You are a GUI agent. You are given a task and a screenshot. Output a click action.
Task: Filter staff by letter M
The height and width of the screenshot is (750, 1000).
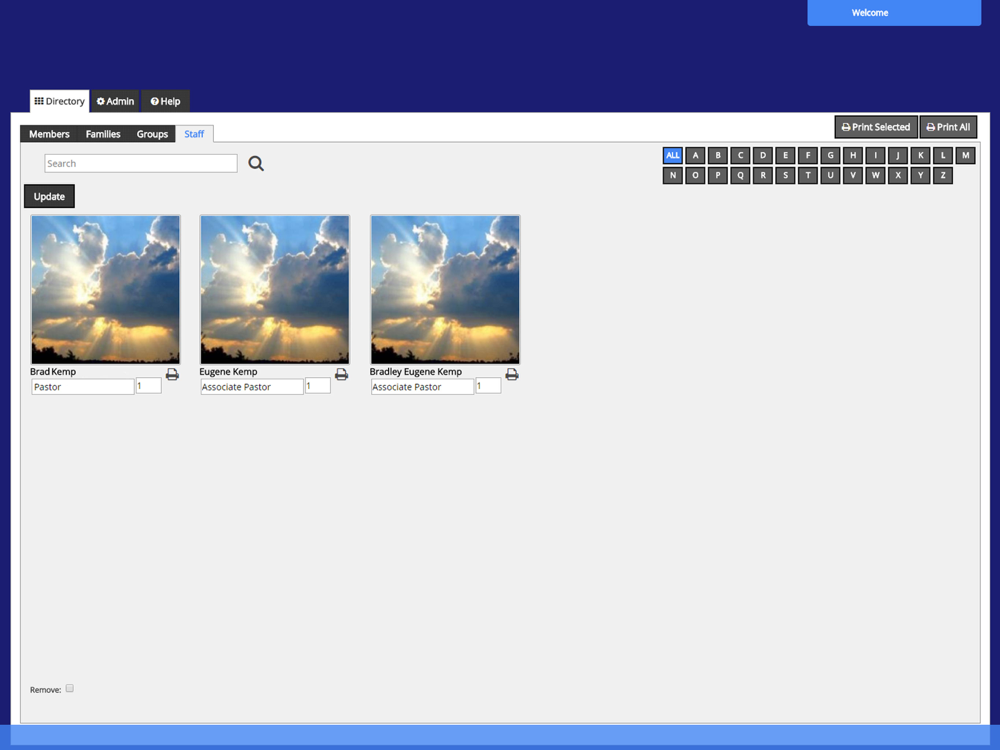pyautogui.click(x=966, y=155)
